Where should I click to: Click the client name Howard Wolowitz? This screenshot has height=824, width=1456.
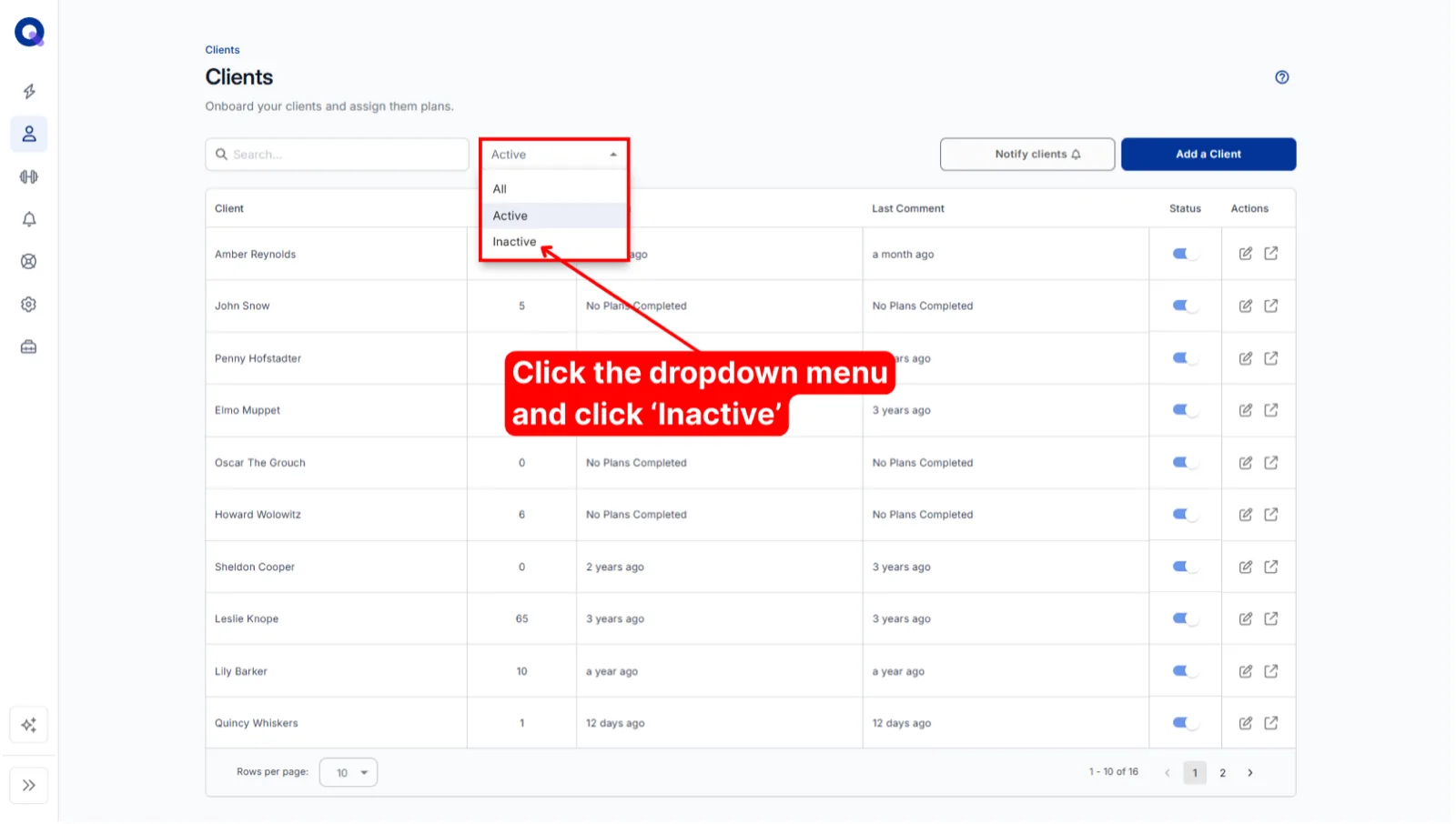(x=258, y=515)
